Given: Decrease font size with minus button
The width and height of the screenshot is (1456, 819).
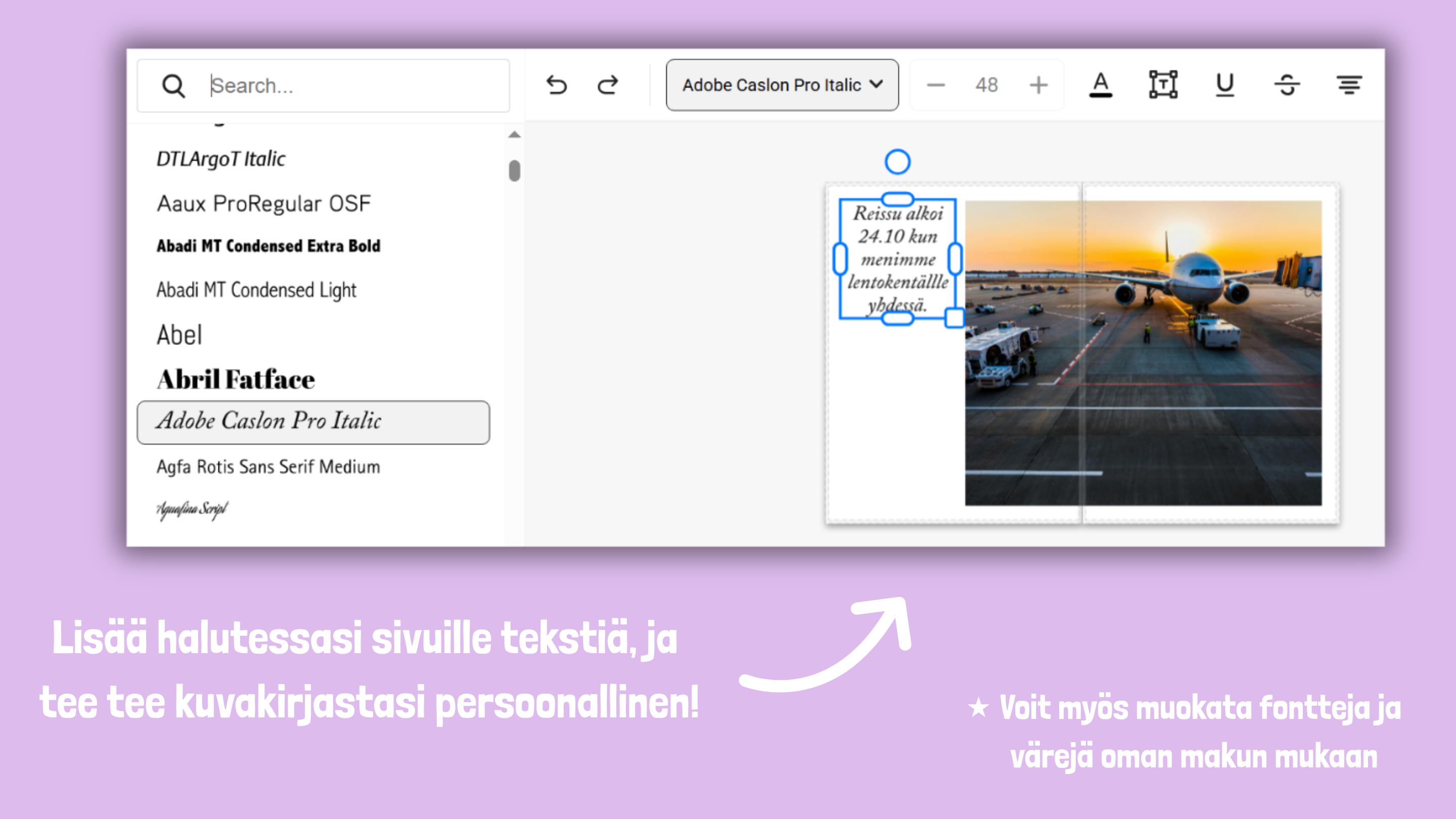Looking at the screenshot, I should click(935, 85).
